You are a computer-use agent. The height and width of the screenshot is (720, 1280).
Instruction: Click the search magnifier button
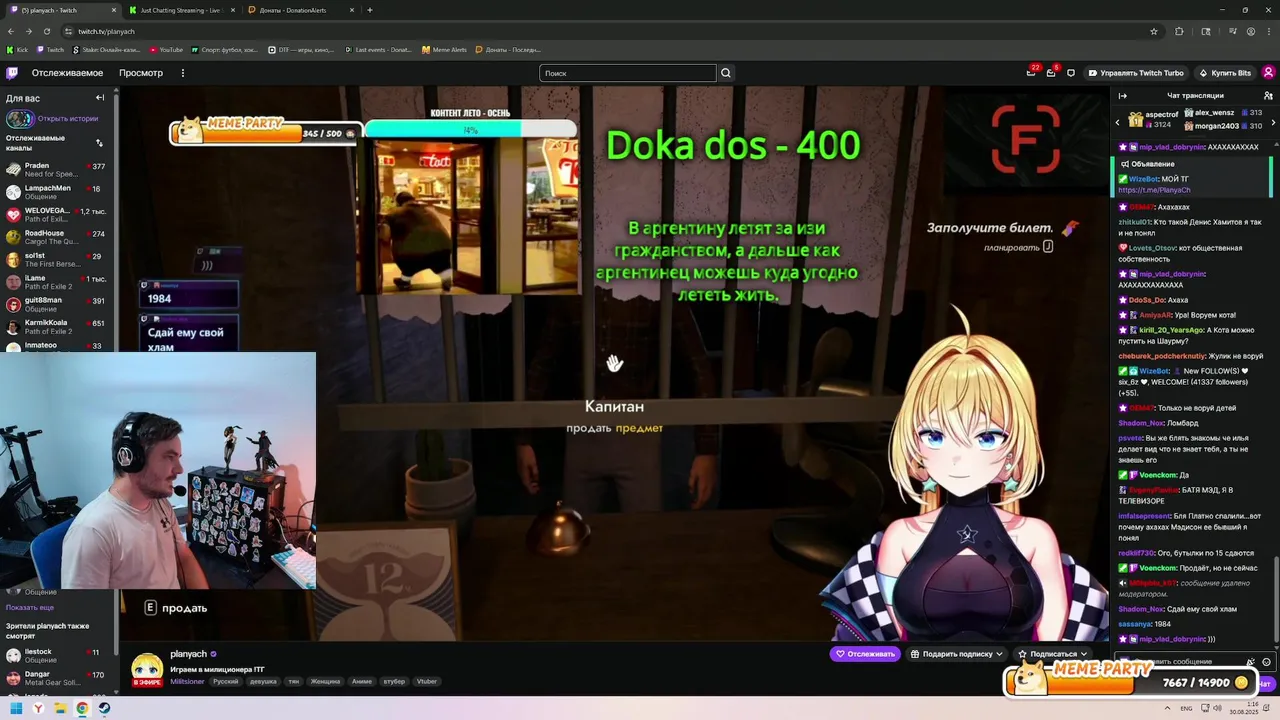pos(726,73)
